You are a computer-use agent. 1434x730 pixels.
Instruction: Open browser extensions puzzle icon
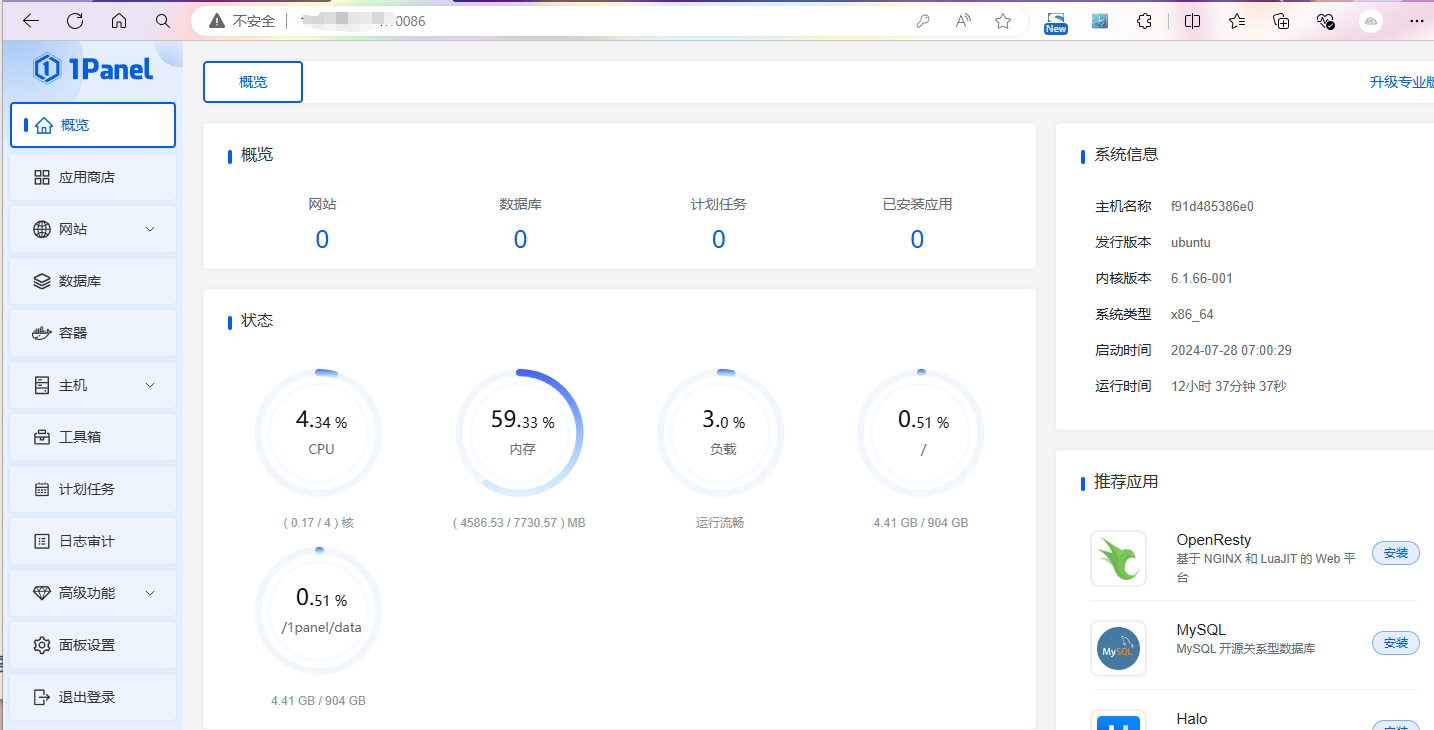pos(1145,20)
